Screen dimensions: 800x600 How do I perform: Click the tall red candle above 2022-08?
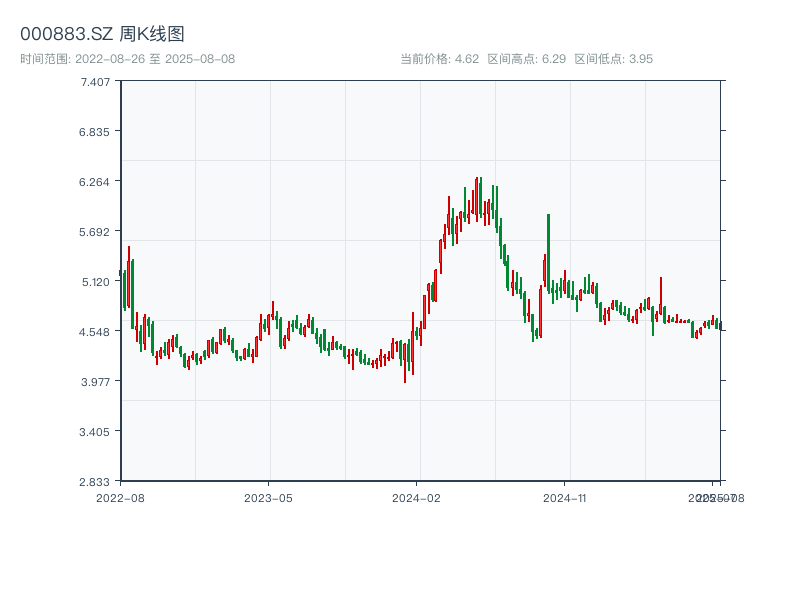click(128, 275)
